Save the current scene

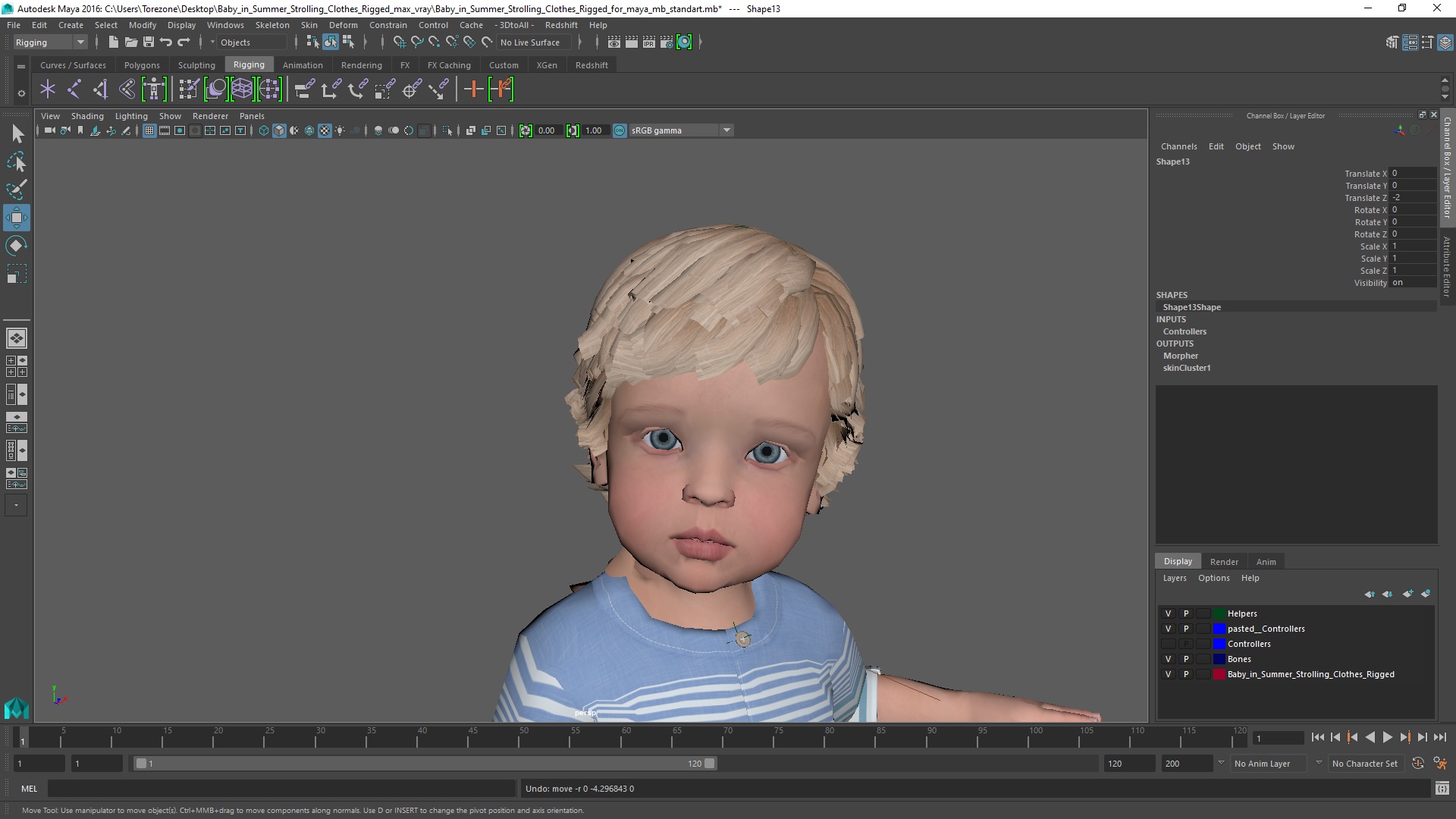point(149,42)
